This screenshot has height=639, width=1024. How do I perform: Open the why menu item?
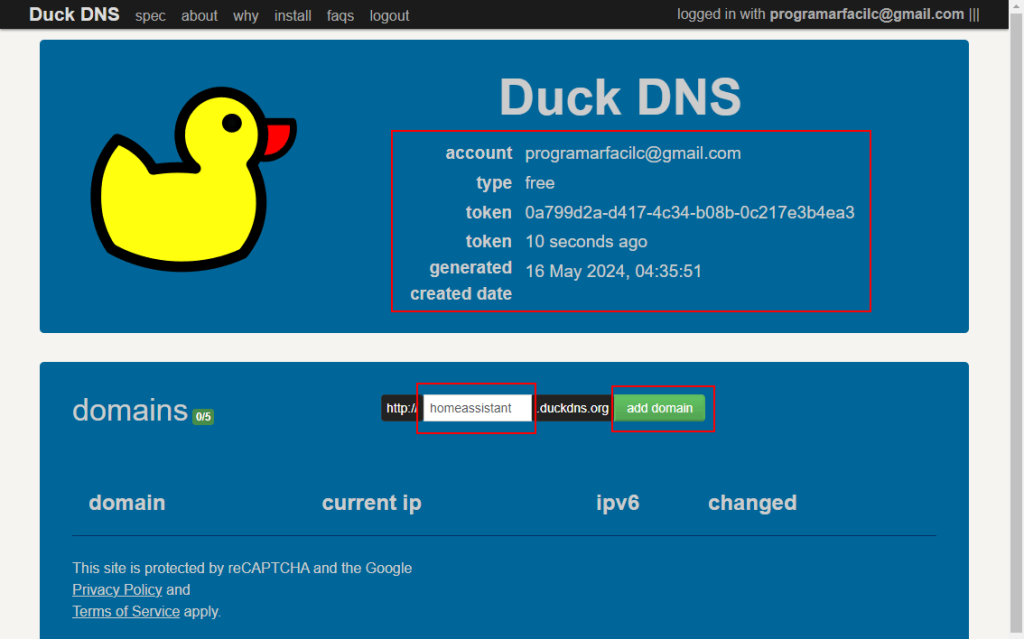246,16
